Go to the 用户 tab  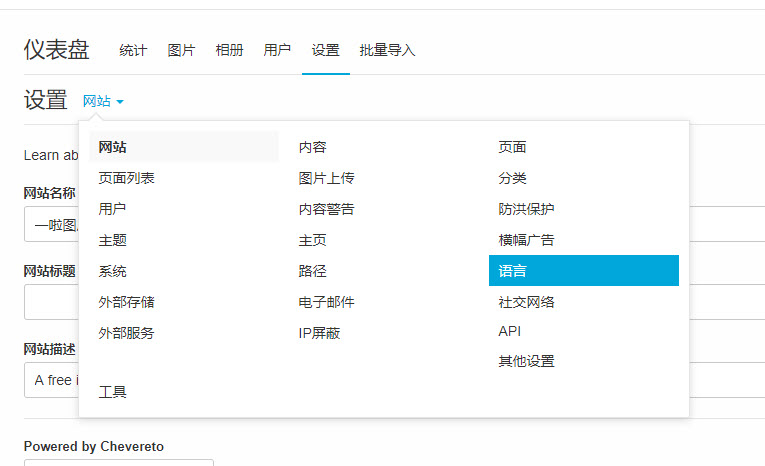pos(277,50)
